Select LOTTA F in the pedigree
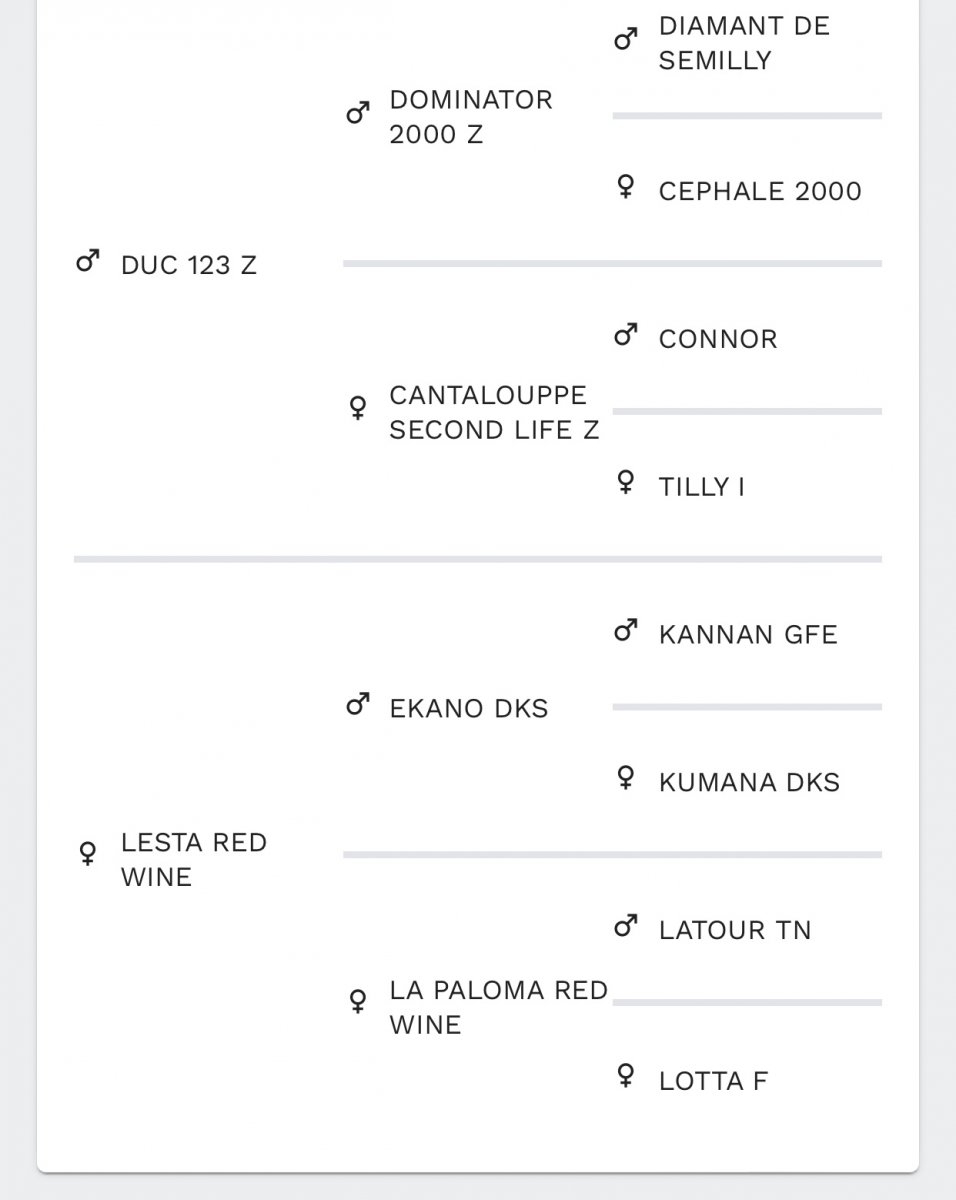956x1200 pixels. click(713, 1081)
